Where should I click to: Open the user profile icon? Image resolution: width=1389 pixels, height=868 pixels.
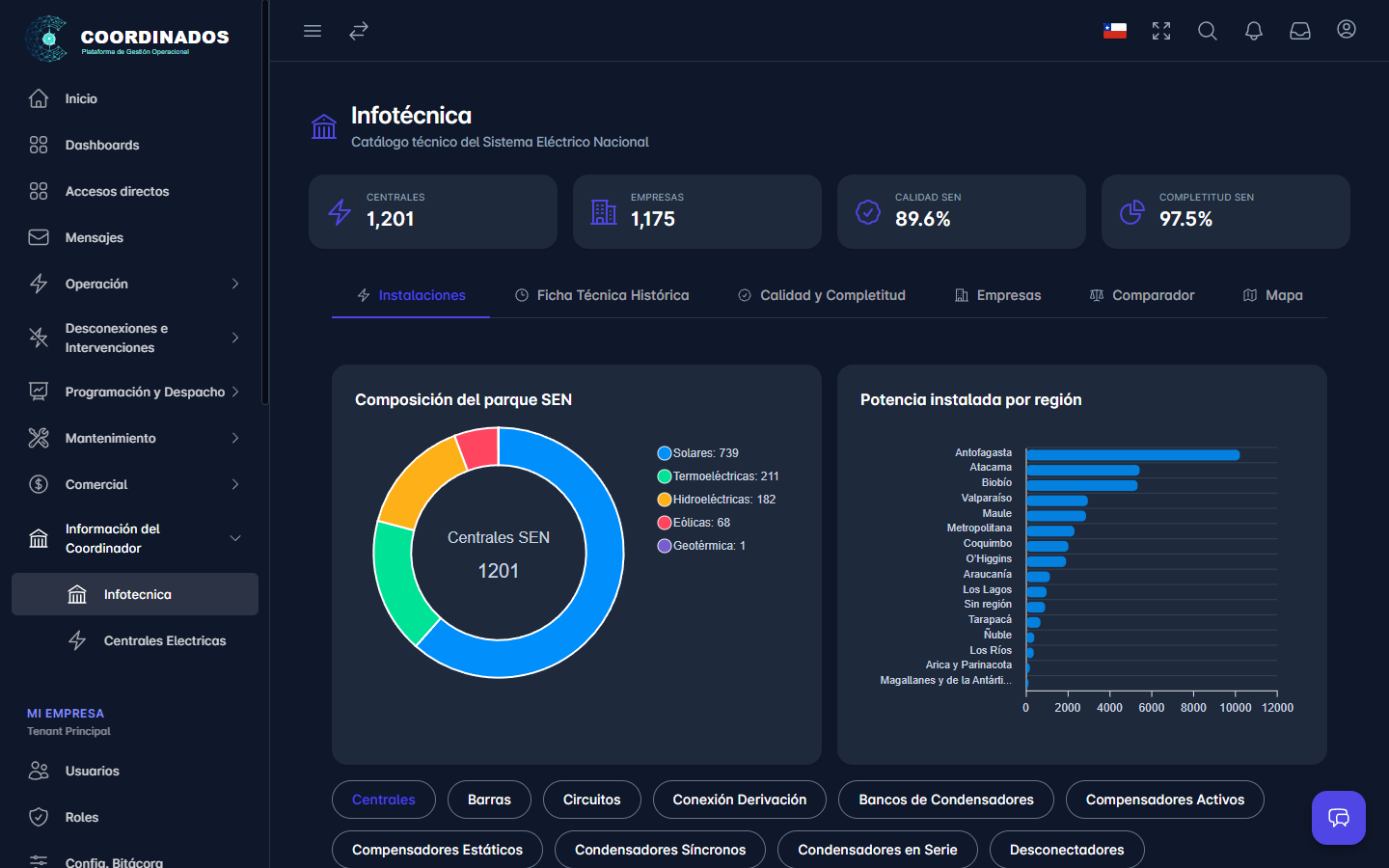coord(1347,30)
